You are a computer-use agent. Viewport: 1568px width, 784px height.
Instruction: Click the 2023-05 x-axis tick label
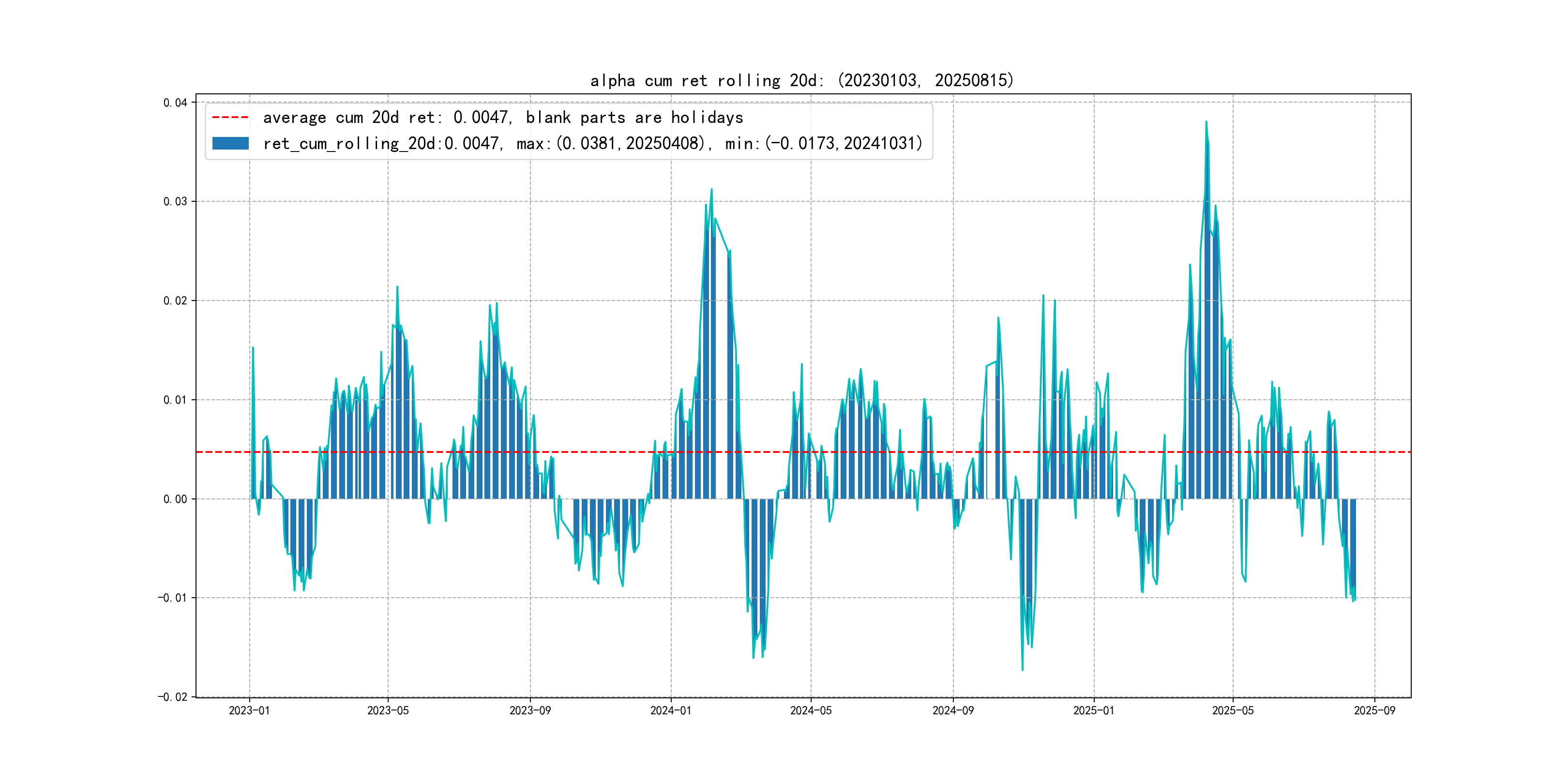pyautogui.click(x=388, y=710)
